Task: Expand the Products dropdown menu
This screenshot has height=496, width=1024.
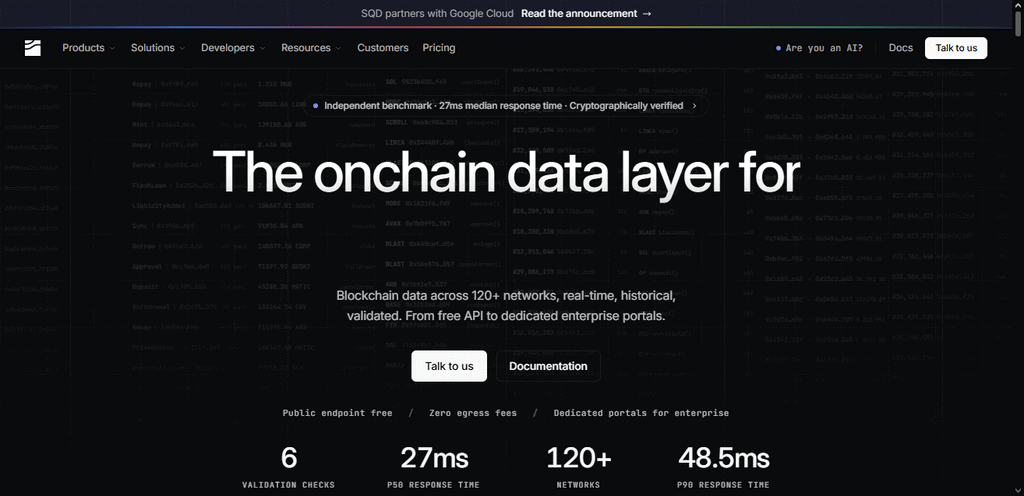Action: pyautogui.click(x=89, y=48)
